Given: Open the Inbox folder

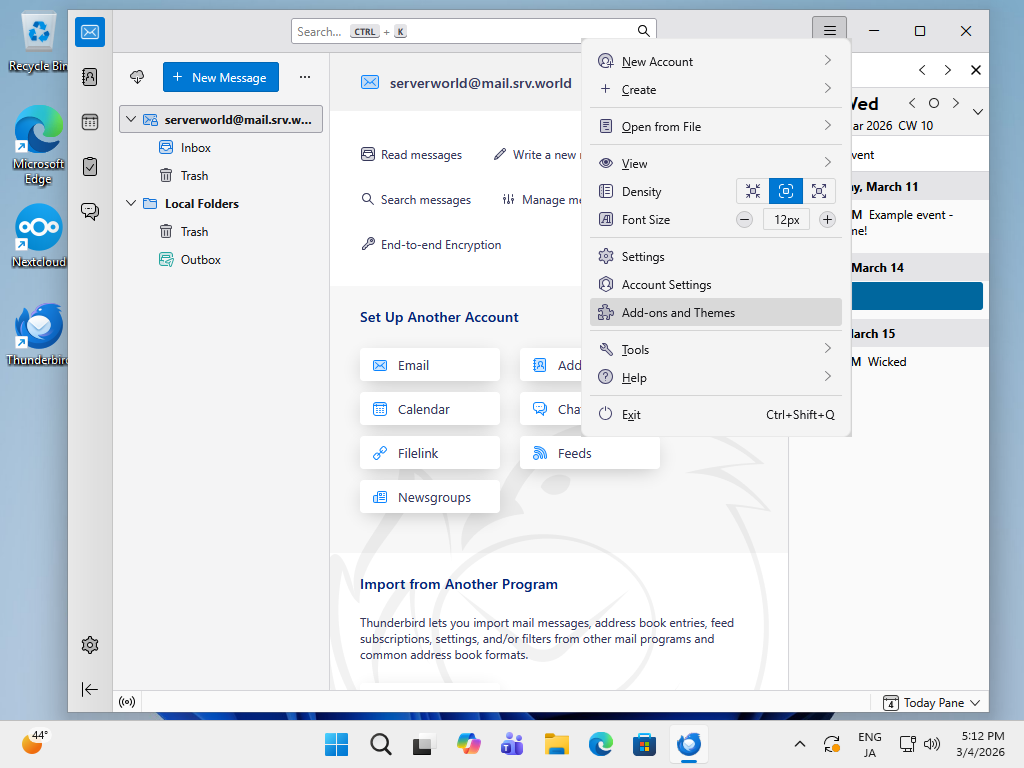Looking at the screenshot, I should pos(221,148).
